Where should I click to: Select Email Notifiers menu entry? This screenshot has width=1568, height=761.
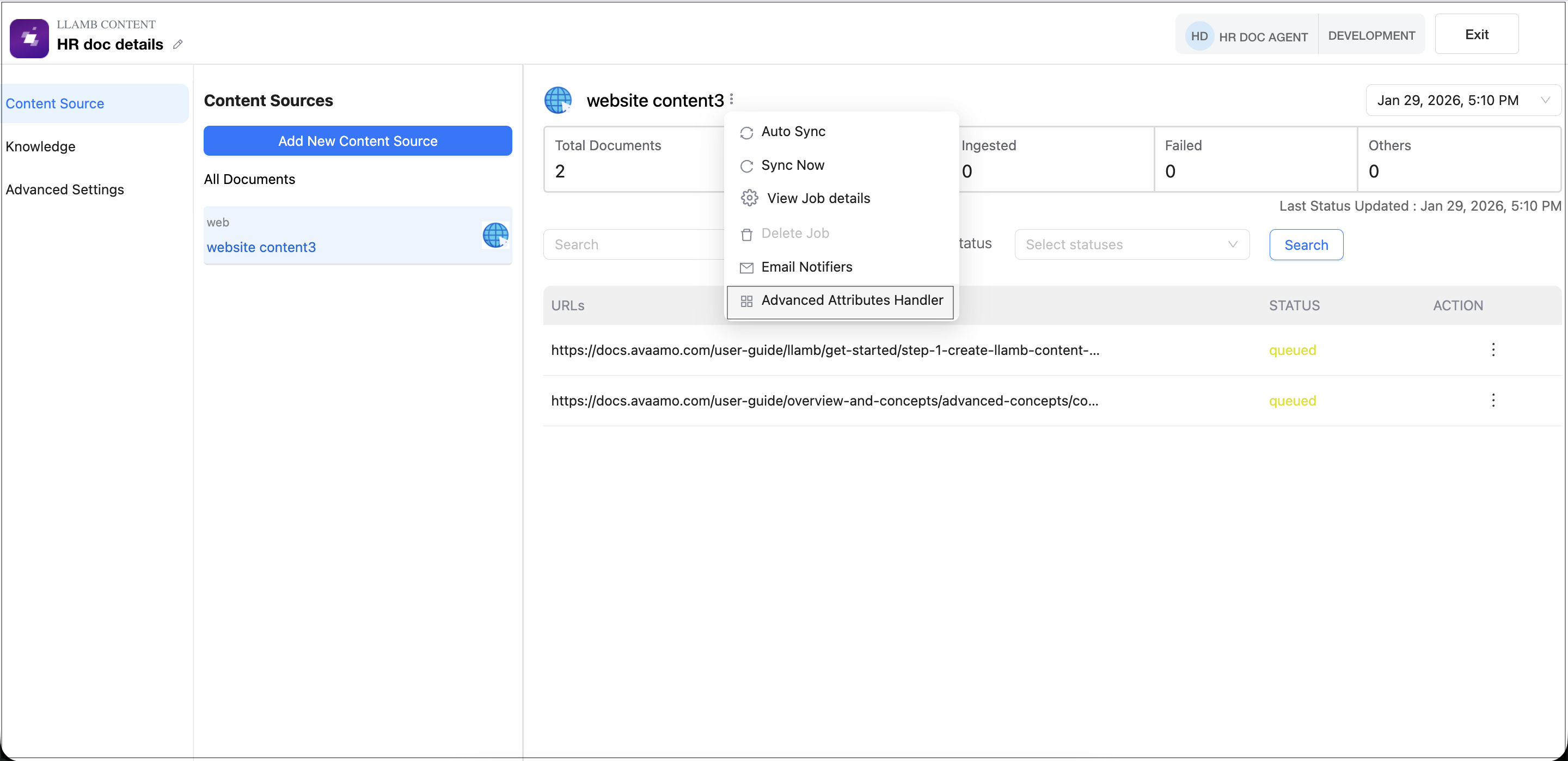(806, 267)
